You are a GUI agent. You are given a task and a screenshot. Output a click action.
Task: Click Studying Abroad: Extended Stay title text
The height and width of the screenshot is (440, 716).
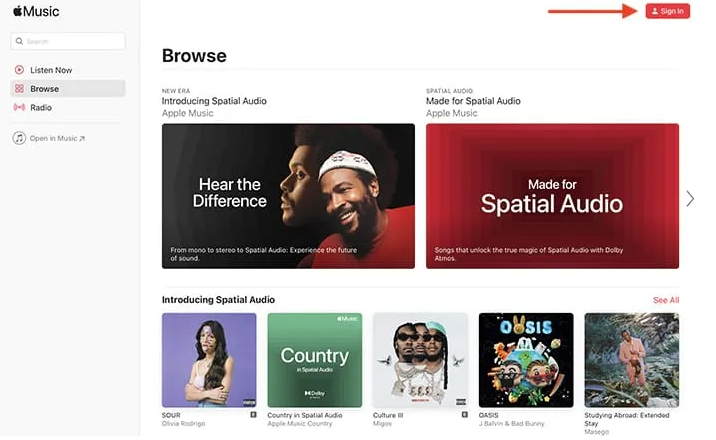(626, 419)
